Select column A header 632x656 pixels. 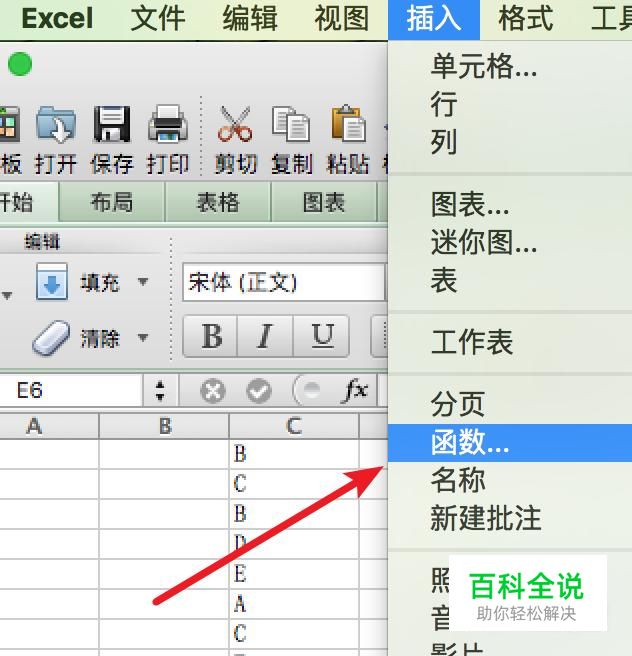pos(49,426)
